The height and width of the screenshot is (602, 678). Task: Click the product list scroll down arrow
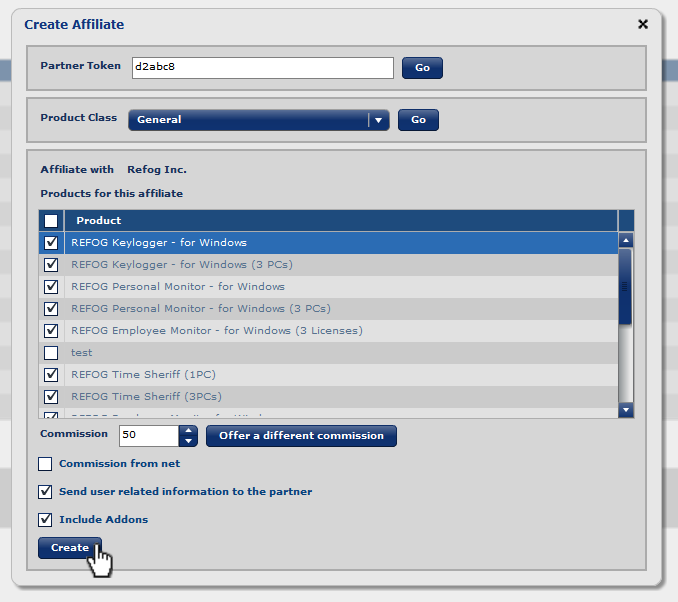(x=626, y=410)
